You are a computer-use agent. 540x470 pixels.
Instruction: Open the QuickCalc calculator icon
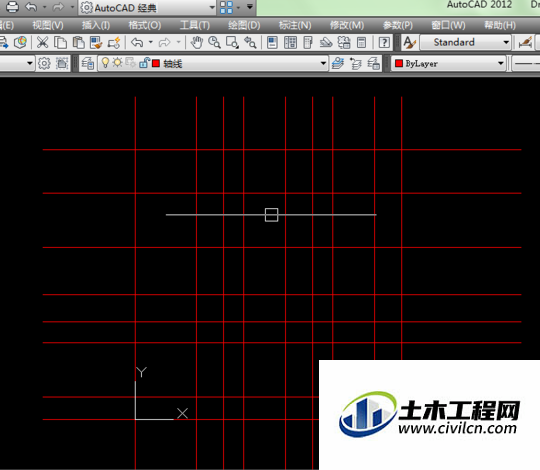[x=362, y=43]
